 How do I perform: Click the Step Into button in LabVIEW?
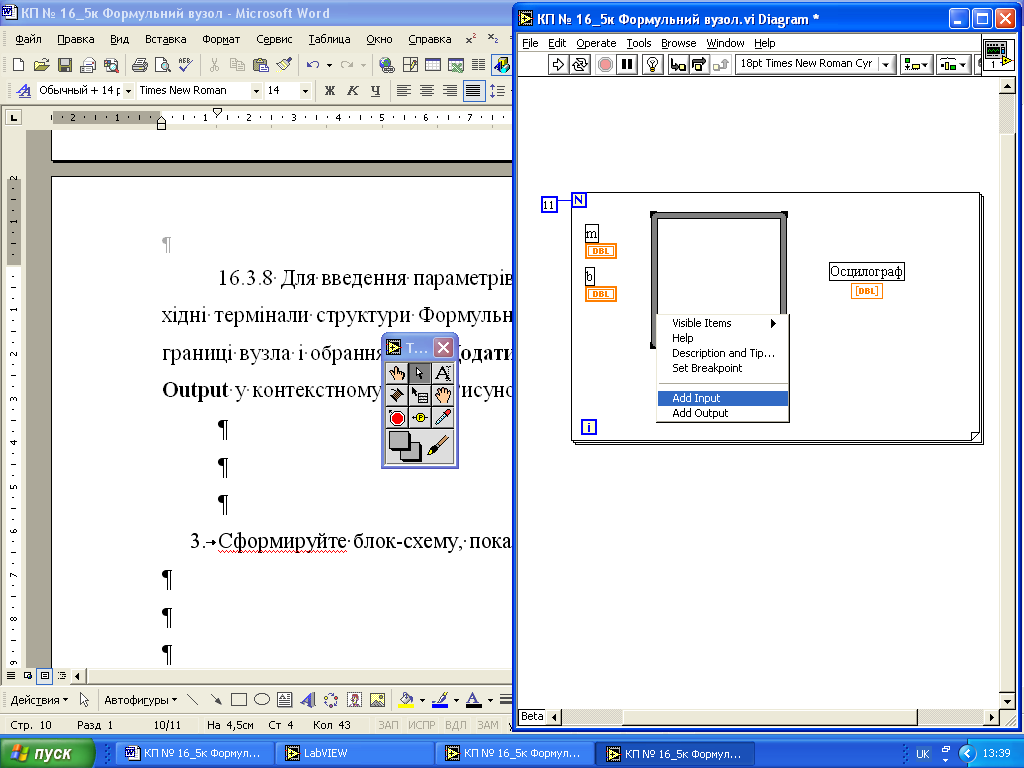point(678,64)
